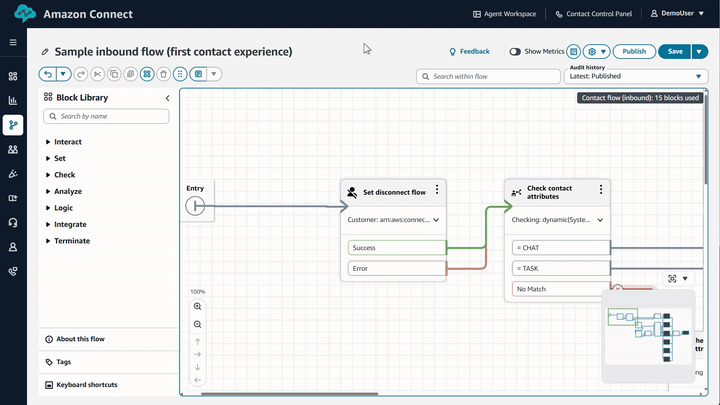Expand the Integrate block category
720x405 pixels.
tap(69, 224)
